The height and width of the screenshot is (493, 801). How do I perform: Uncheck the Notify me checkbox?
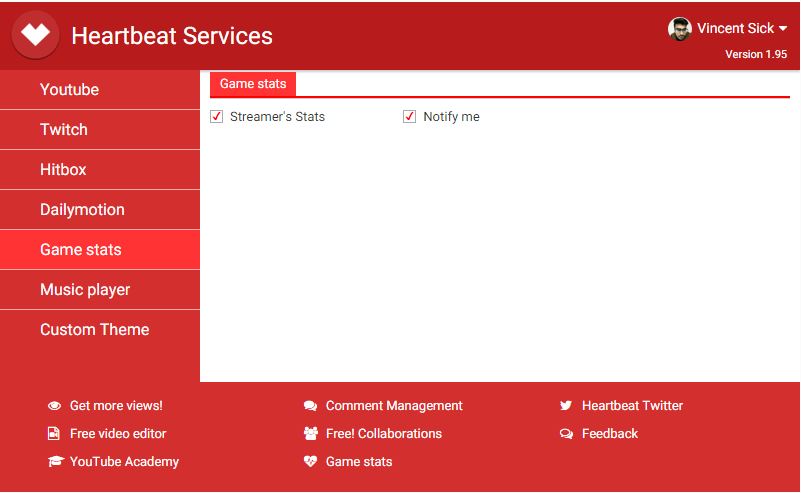409,116
